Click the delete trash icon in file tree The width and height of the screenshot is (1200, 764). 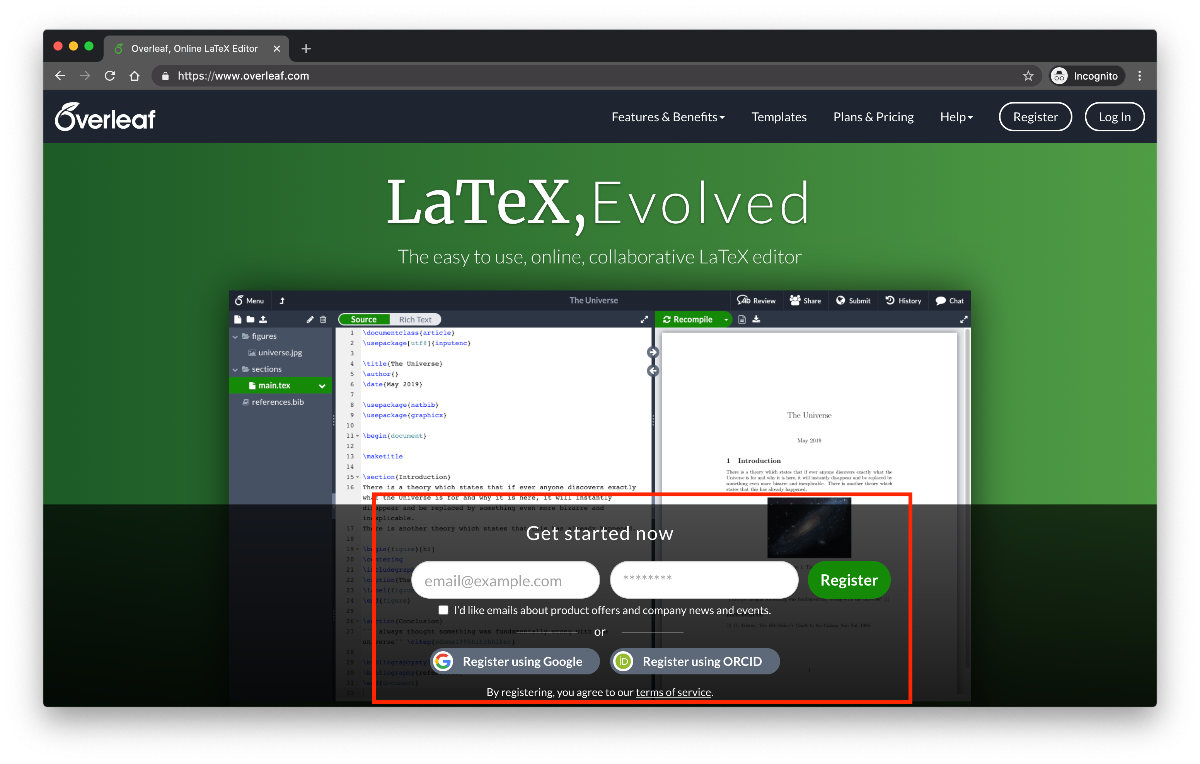click(322, 319)
